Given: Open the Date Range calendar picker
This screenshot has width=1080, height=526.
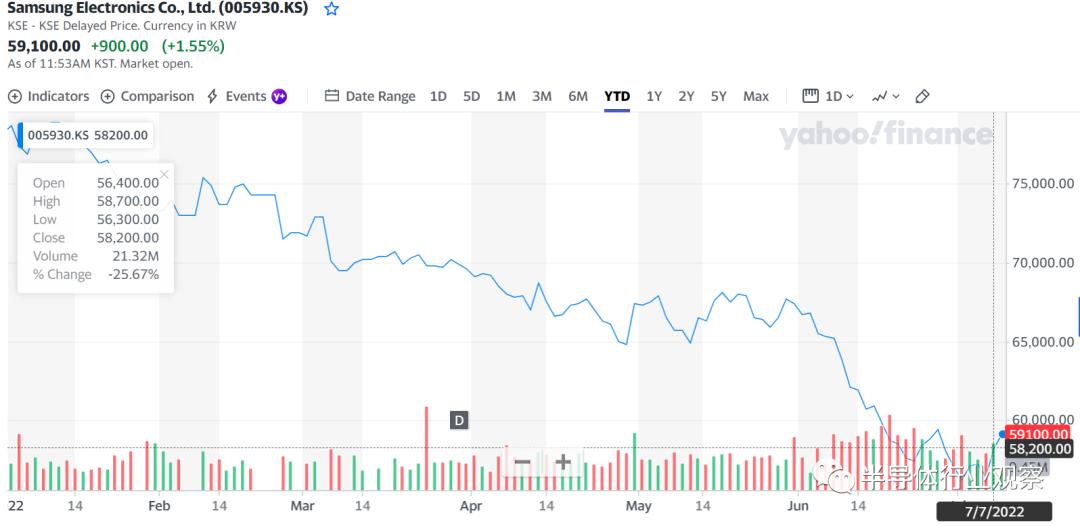Looking at the screenshot, I should tap(370, 96).
